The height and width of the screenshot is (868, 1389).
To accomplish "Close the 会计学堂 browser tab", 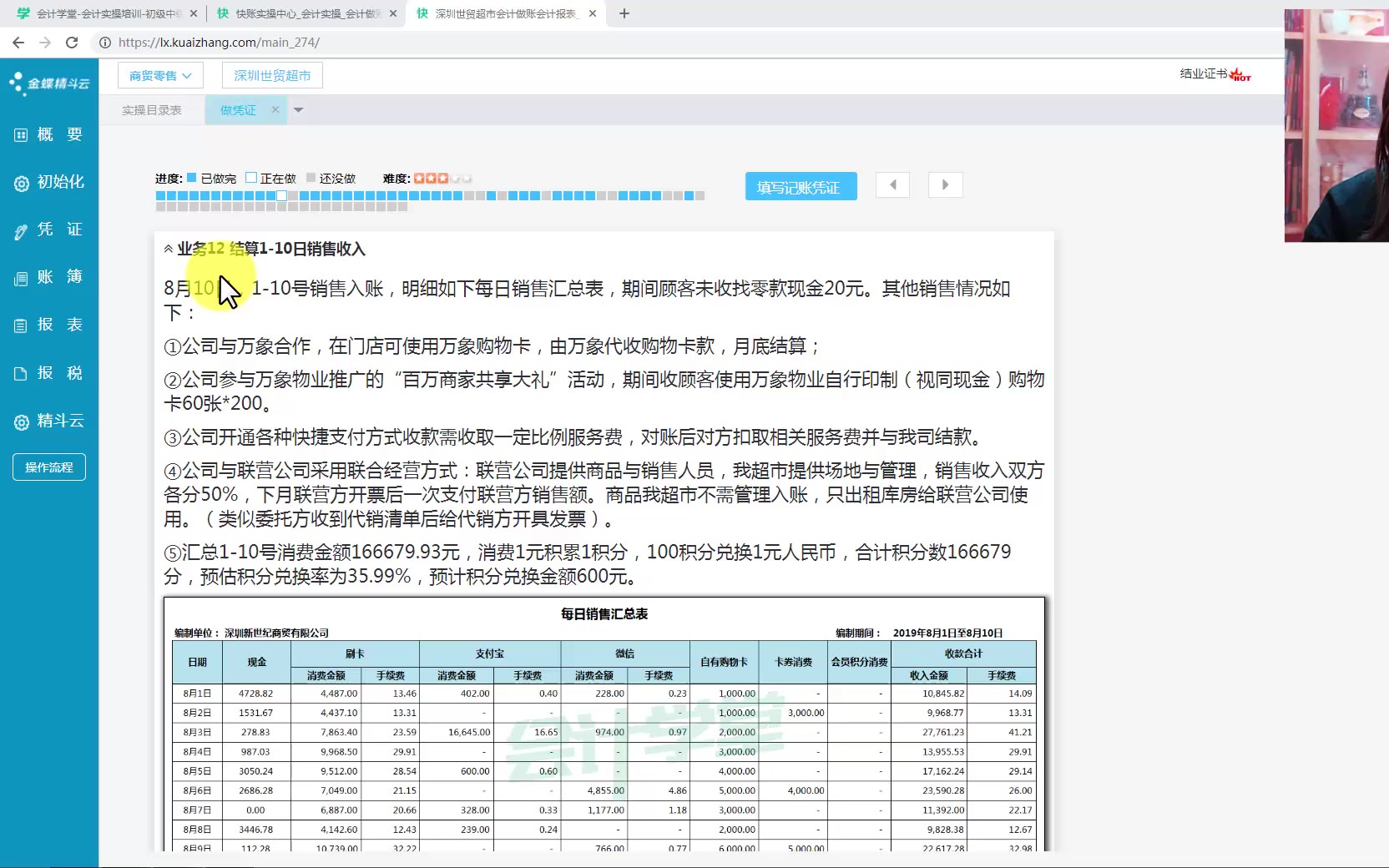I will [194, 13].
